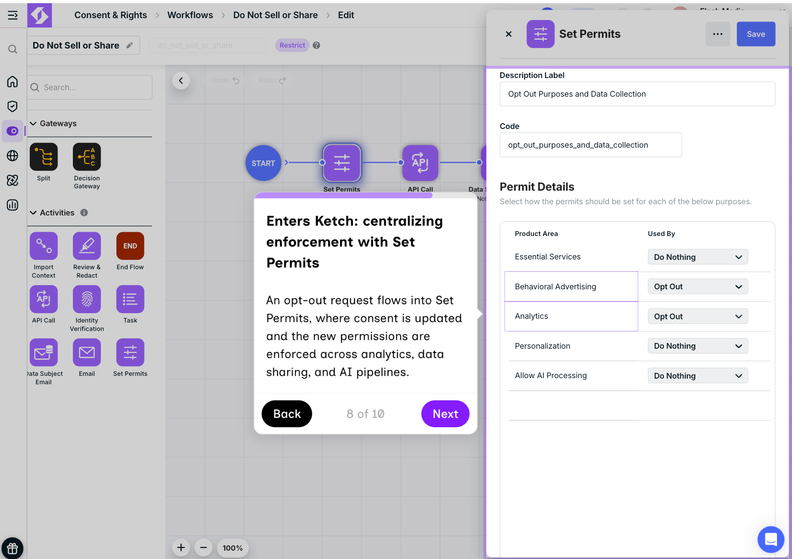The width and height of the screenshot is (792, 559).
Task: Select the Review & Redact activity
Action: coord(87,246)
